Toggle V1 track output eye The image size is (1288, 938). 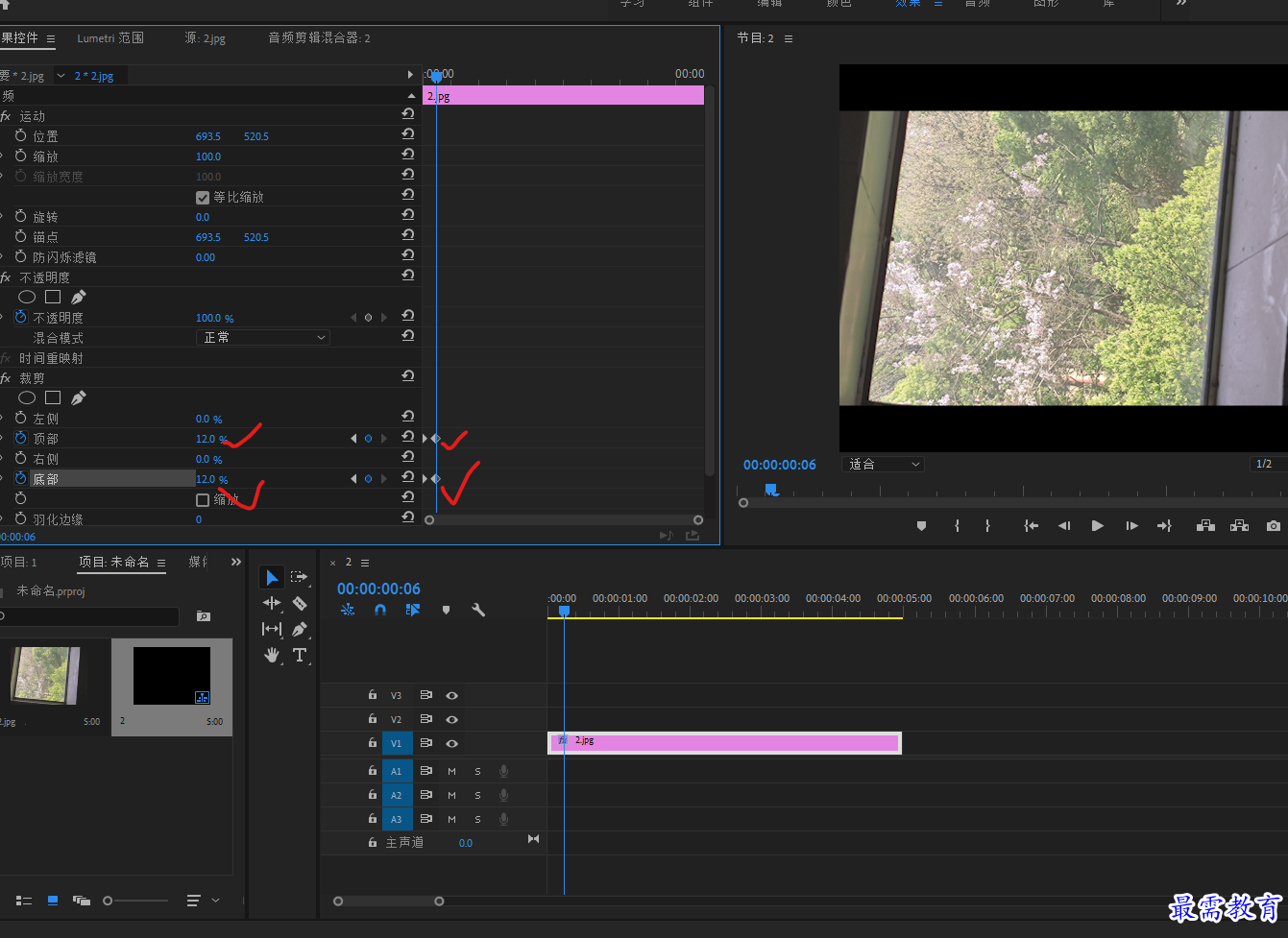pyautogui.click(x=451, y=743)
